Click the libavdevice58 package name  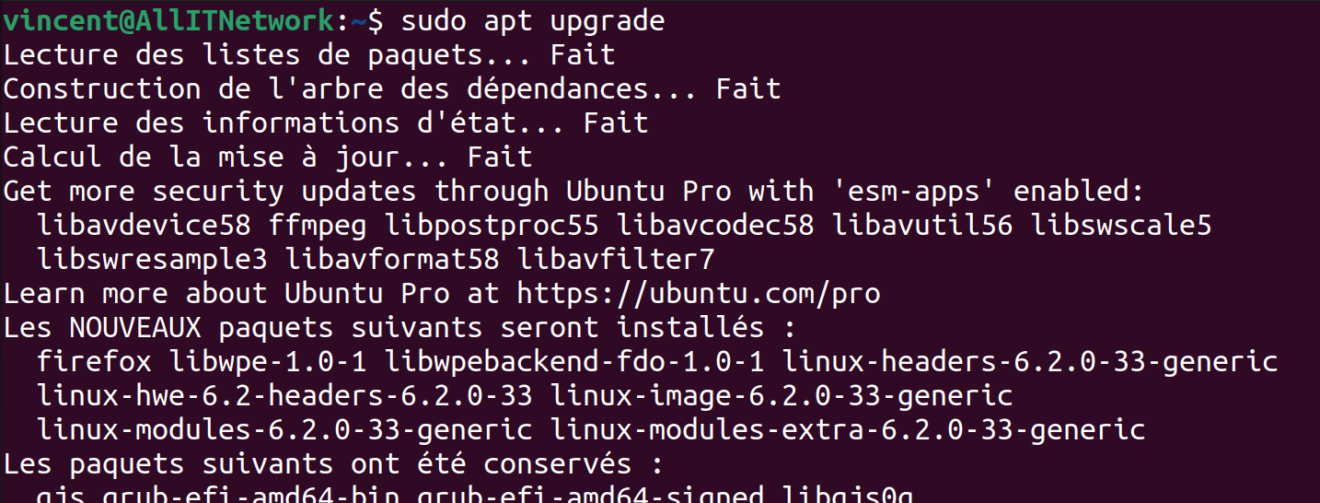(144, 225)
